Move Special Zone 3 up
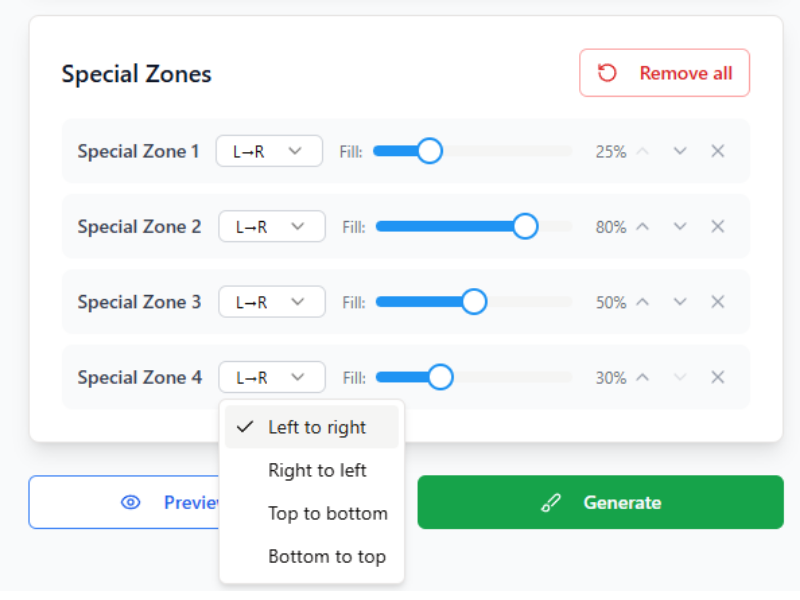 click(643, 302)
